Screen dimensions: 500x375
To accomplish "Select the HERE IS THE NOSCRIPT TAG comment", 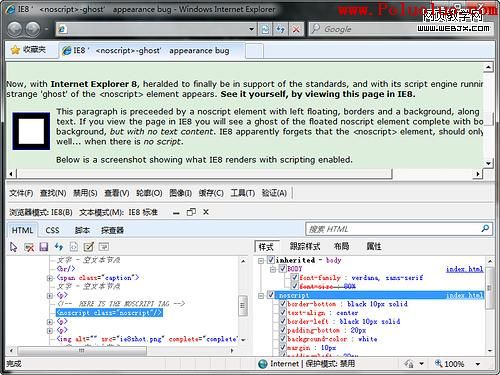I will tap(121, 304).
